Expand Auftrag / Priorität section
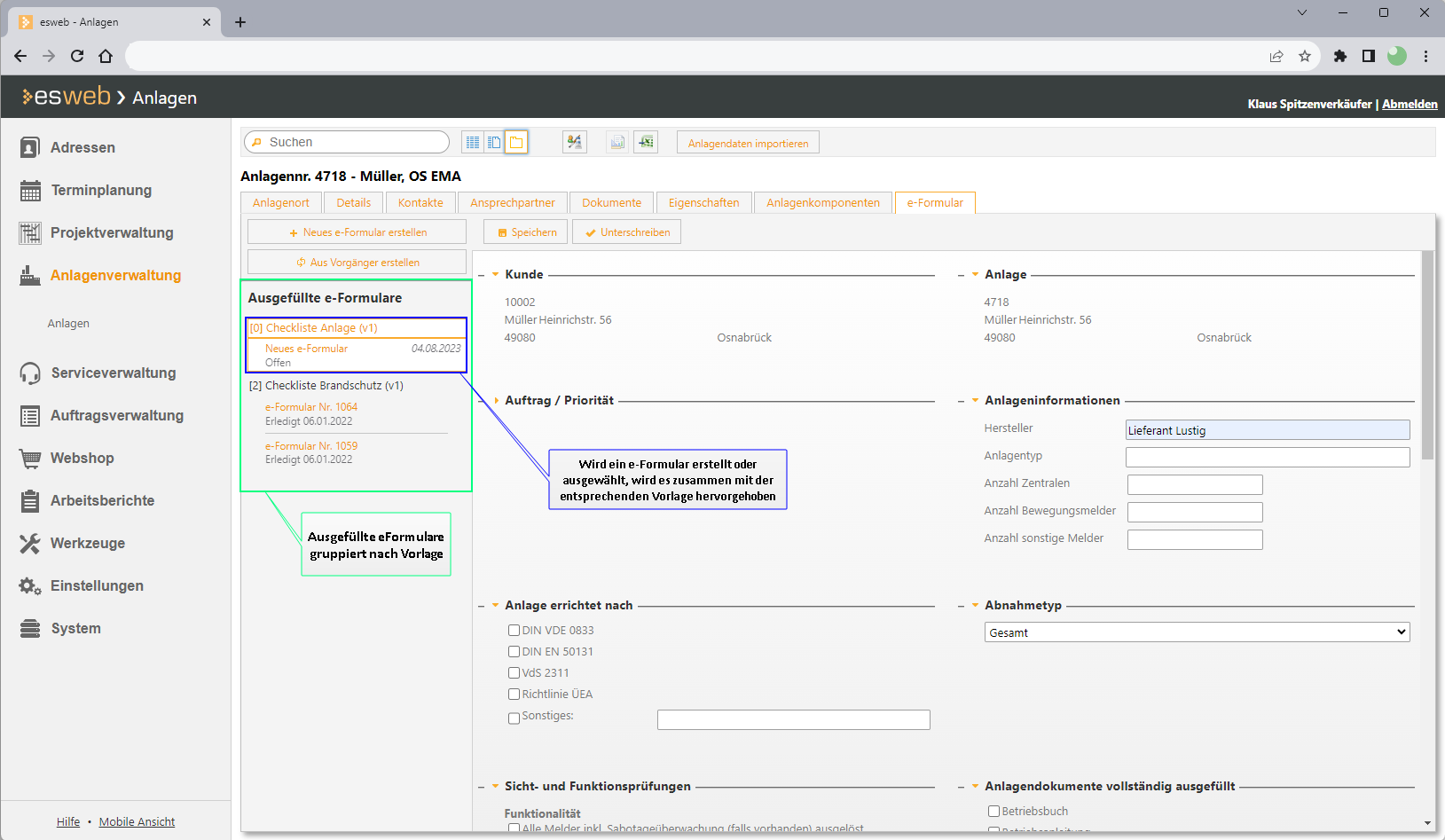Screen dimensions: 1445x840 pos(495,400)
